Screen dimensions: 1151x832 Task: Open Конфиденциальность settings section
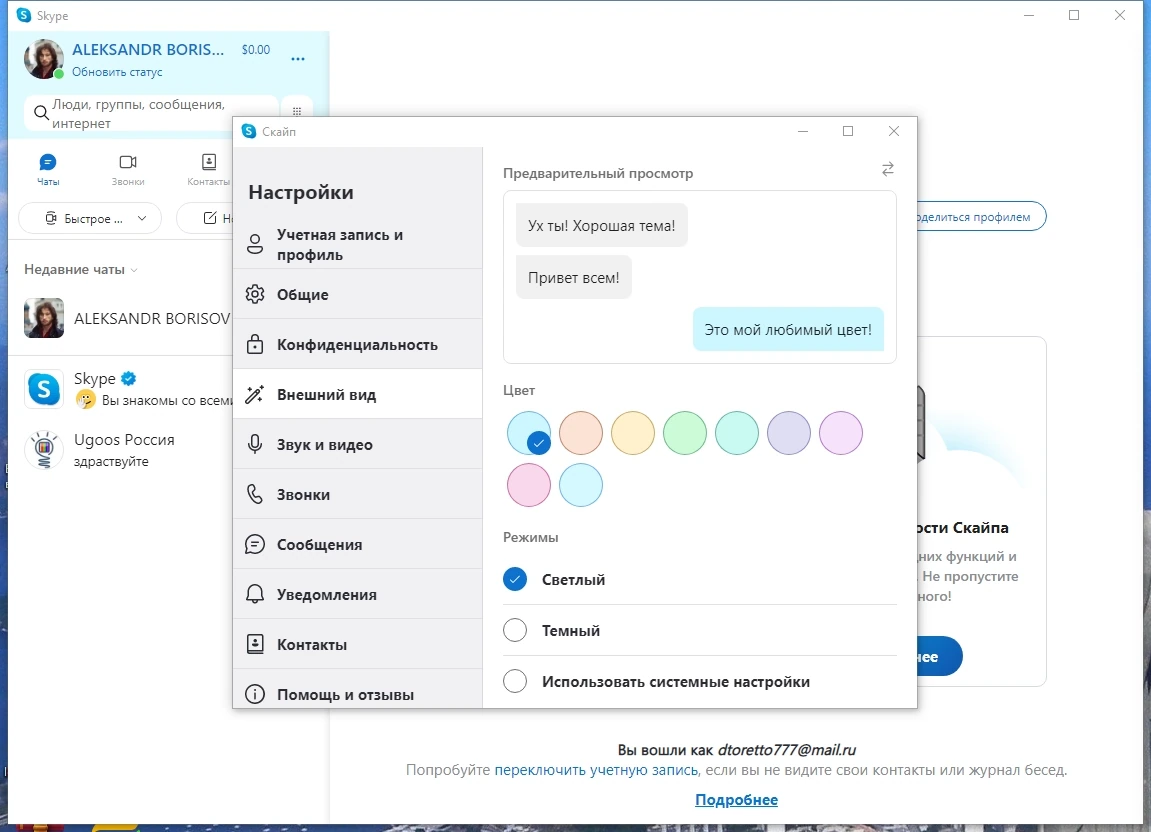coord(357,344)
